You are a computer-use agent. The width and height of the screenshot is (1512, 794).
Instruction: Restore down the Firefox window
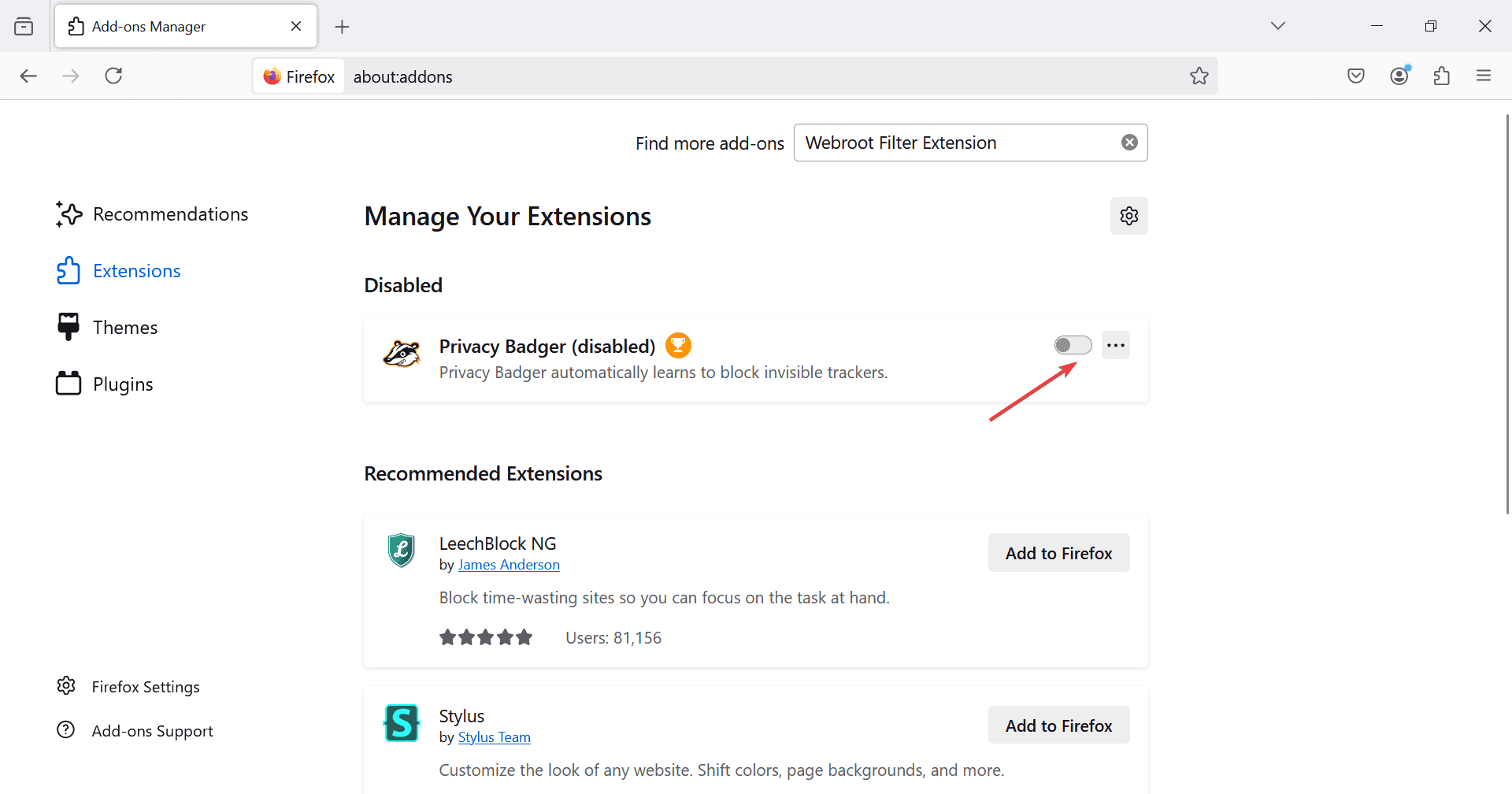pyautogui.click(x=1431, y=26)
